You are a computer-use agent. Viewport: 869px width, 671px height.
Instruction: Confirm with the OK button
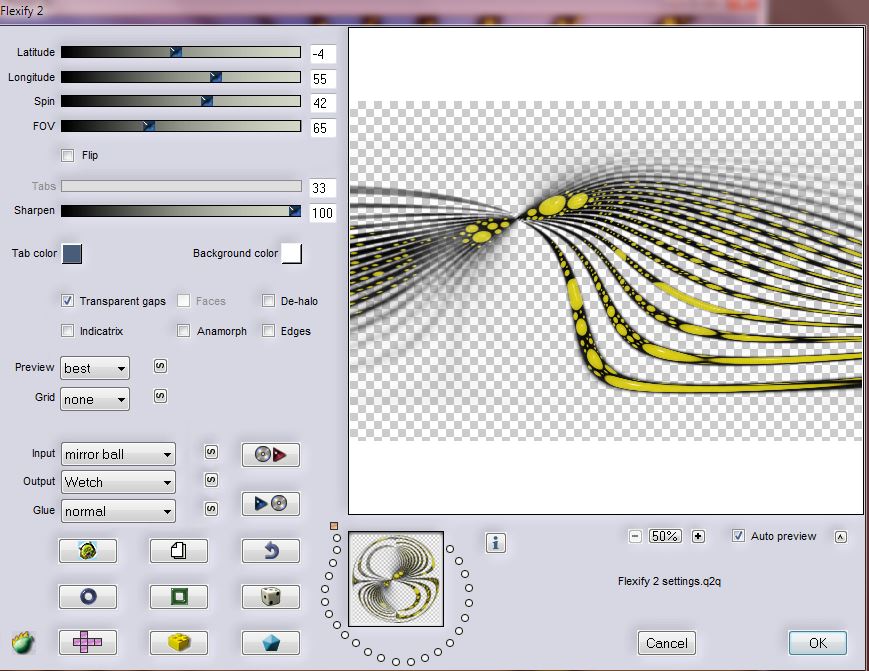818,643
